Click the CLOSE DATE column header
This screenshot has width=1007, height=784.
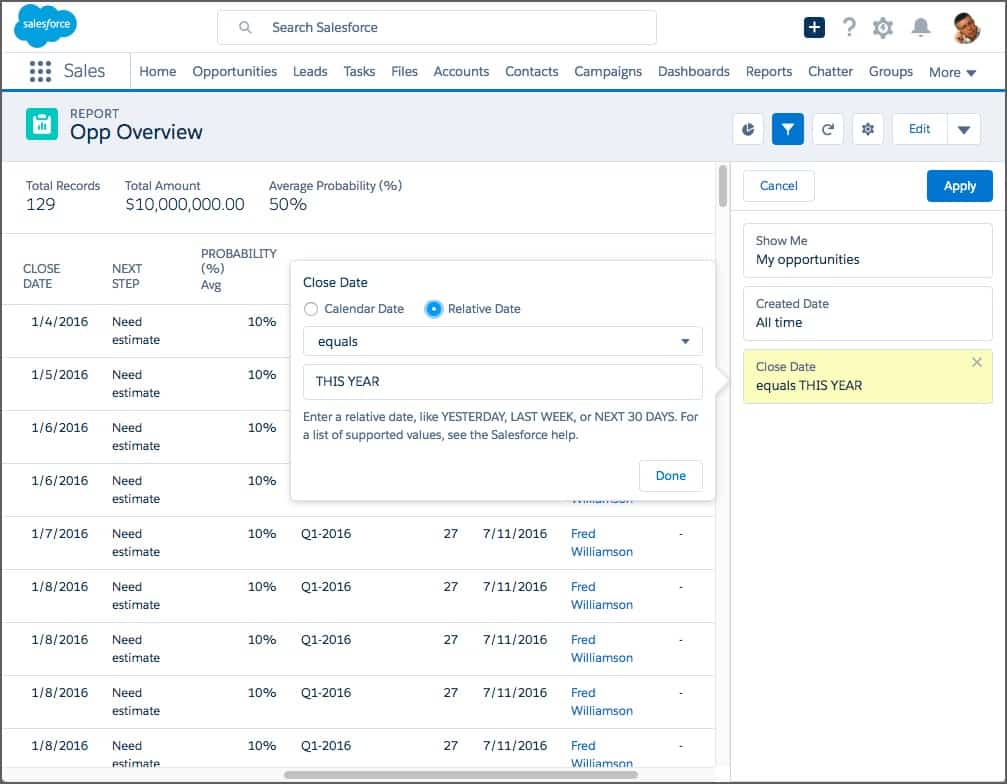click(x=42, y=276)
